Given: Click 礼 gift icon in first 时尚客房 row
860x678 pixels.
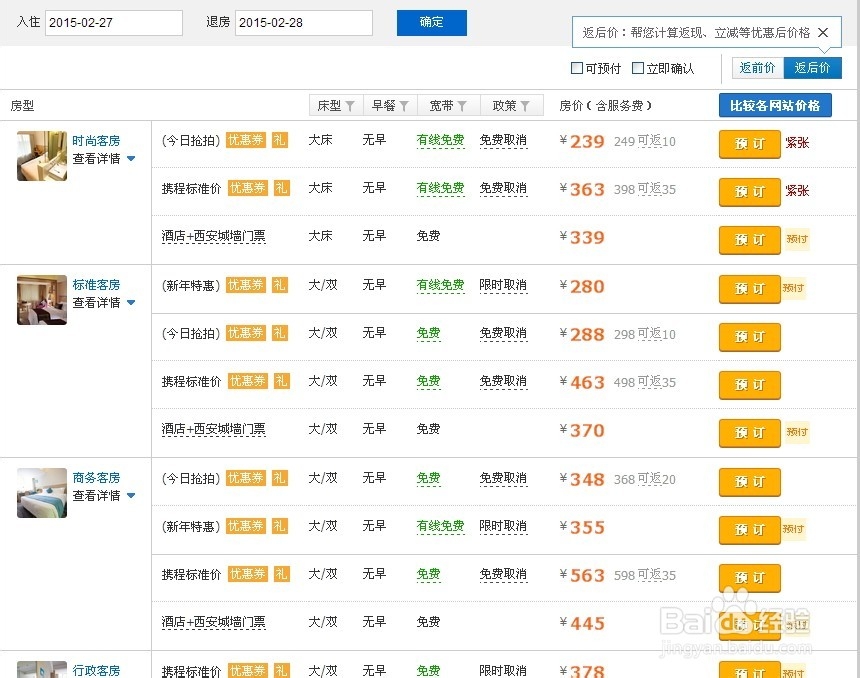Looking at the screenshot, I should pos(280,141).
